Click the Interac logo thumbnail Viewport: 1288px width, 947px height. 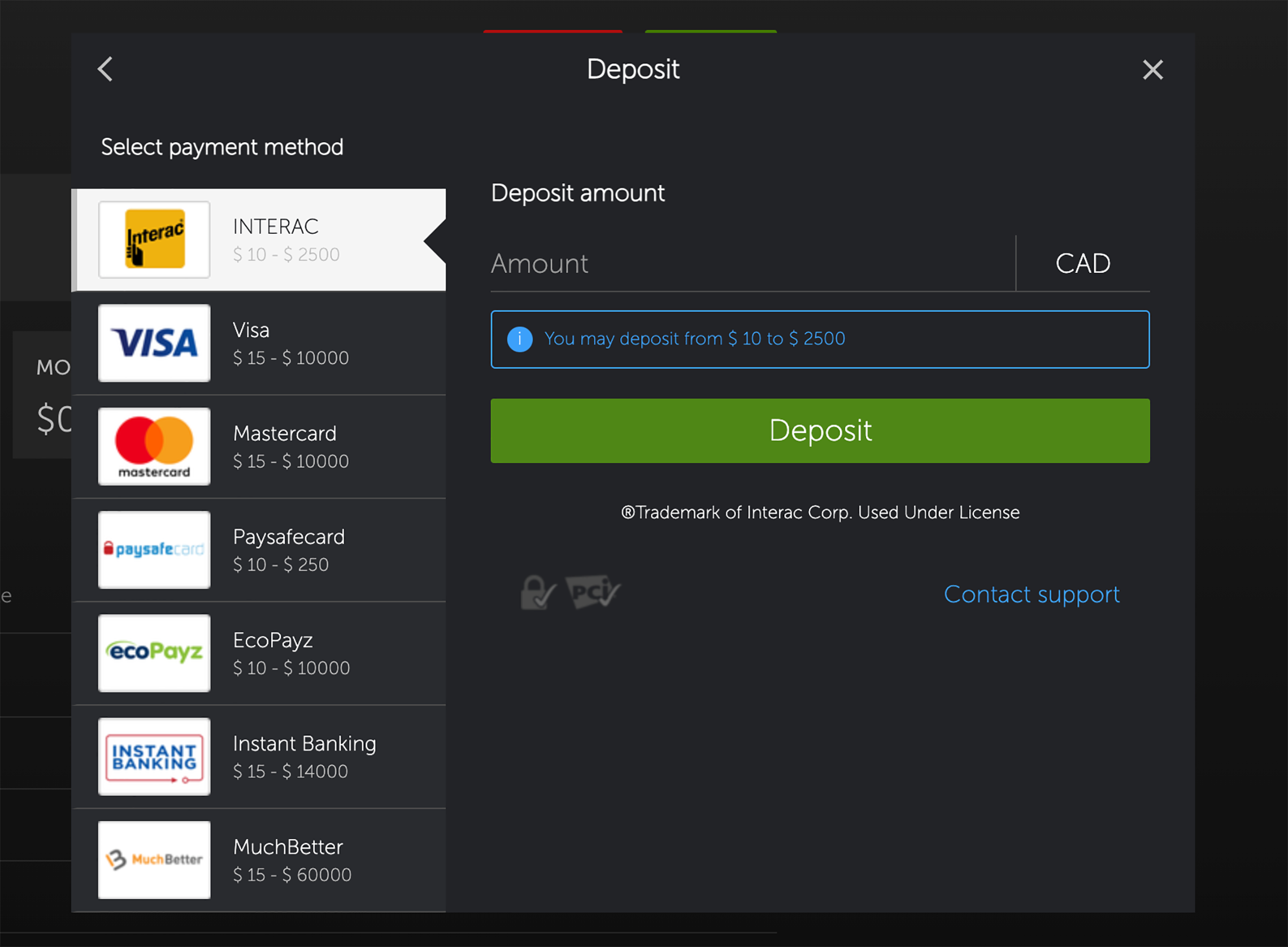(x=154, y=239)
